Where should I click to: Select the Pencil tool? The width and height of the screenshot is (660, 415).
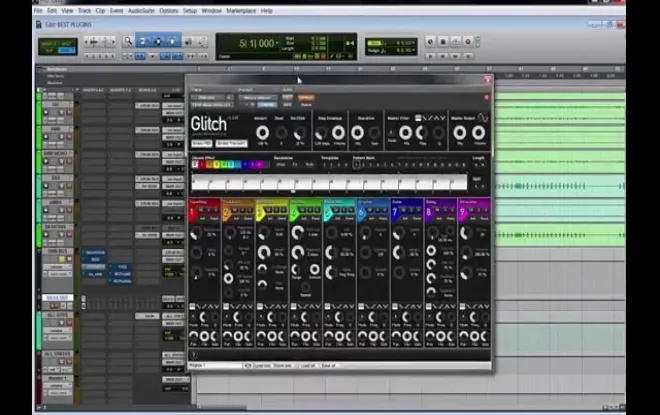[202, 41]
